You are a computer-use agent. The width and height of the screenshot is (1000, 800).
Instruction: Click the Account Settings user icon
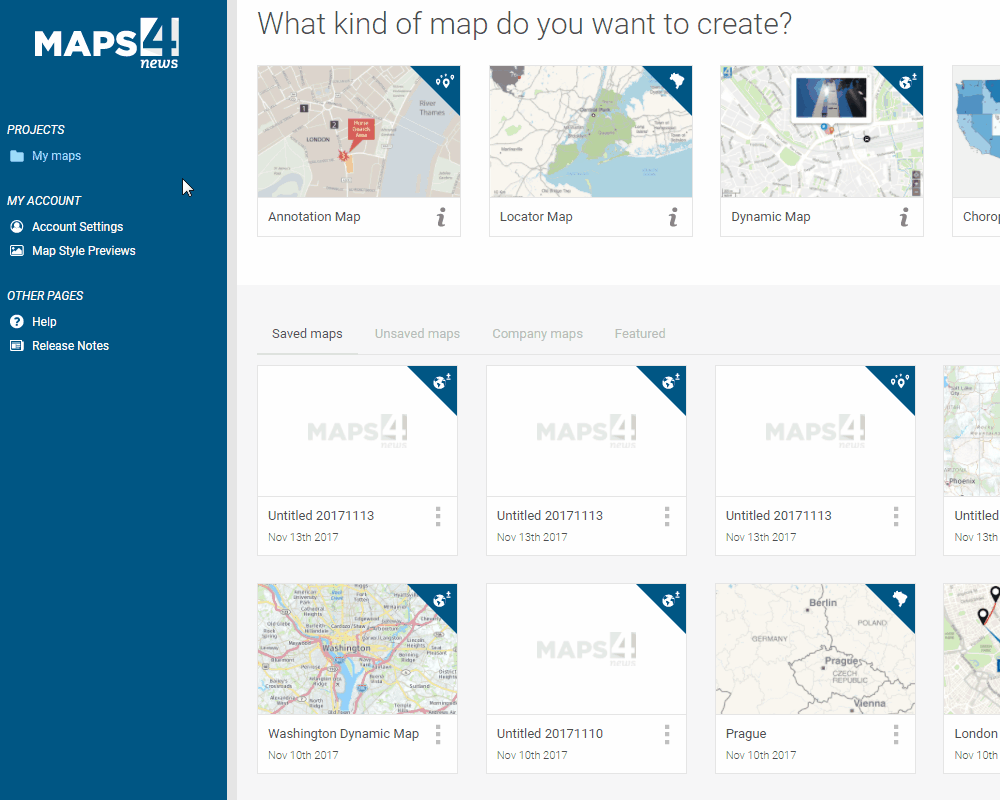pyautogui.click(x=17, y=226)
